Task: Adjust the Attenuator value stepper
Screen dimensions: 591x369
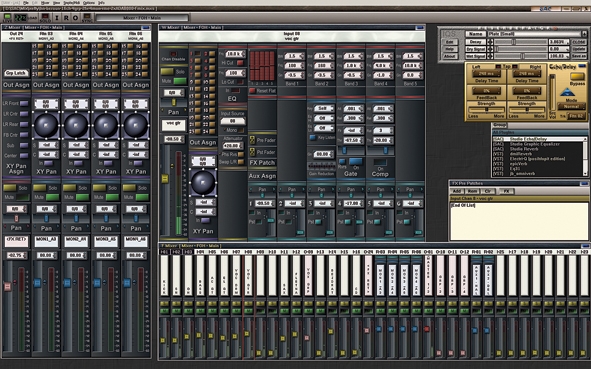Action: pos(242,145)
